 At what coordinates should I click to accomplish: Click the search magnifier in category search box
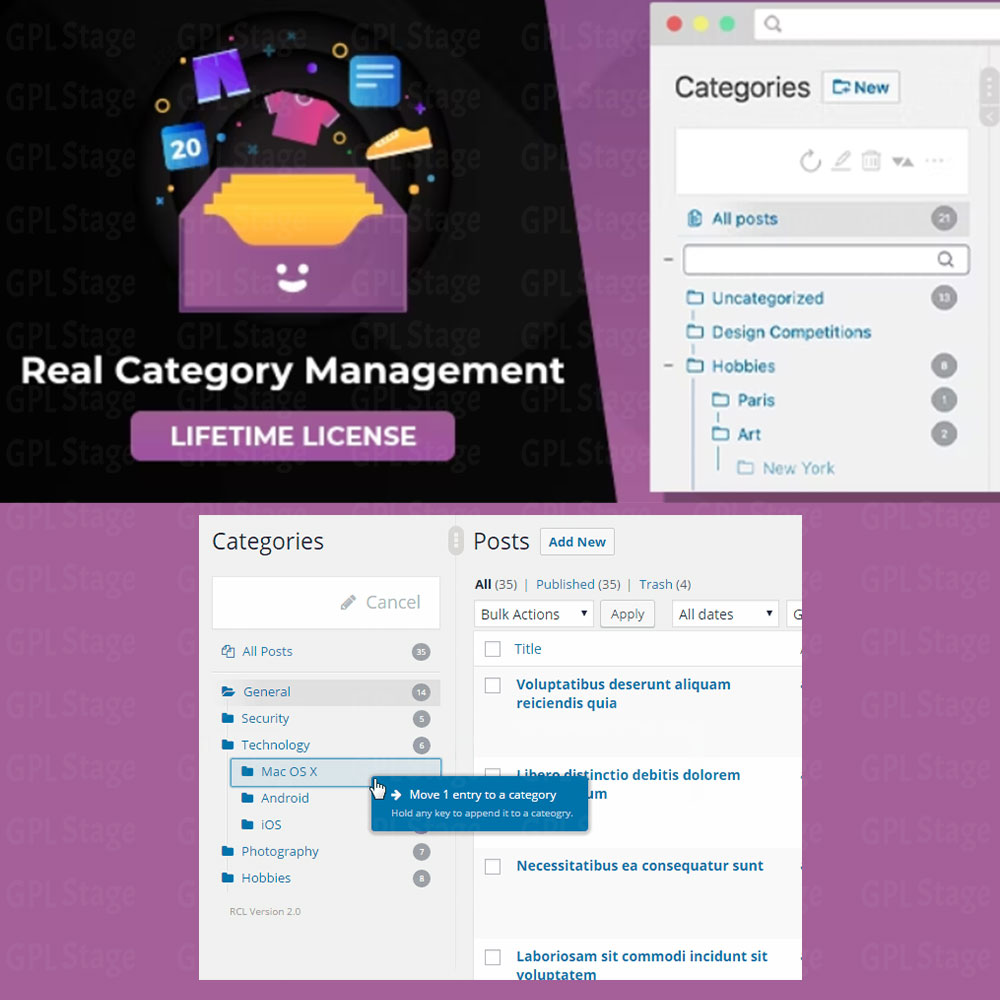[x=945, y=259]
